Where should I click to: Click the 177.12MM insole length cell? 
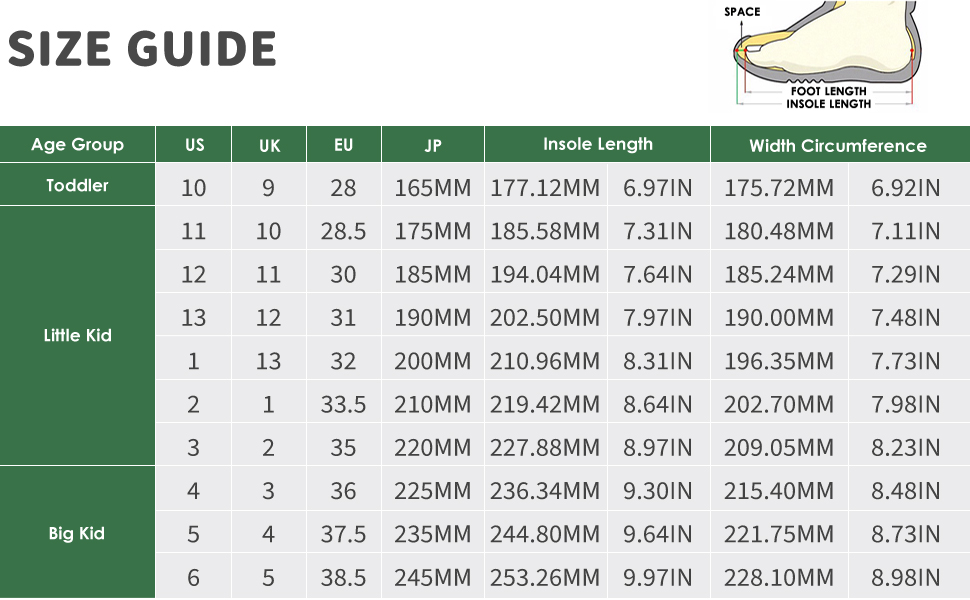tap(545, 188)
